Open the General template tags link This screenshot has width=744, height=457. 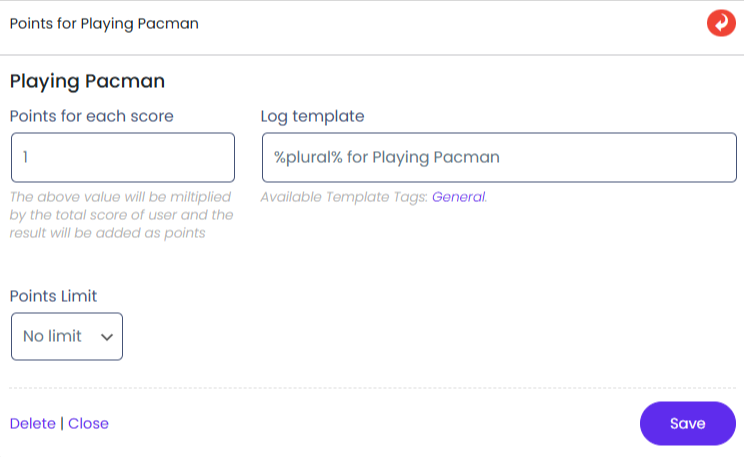458,197
